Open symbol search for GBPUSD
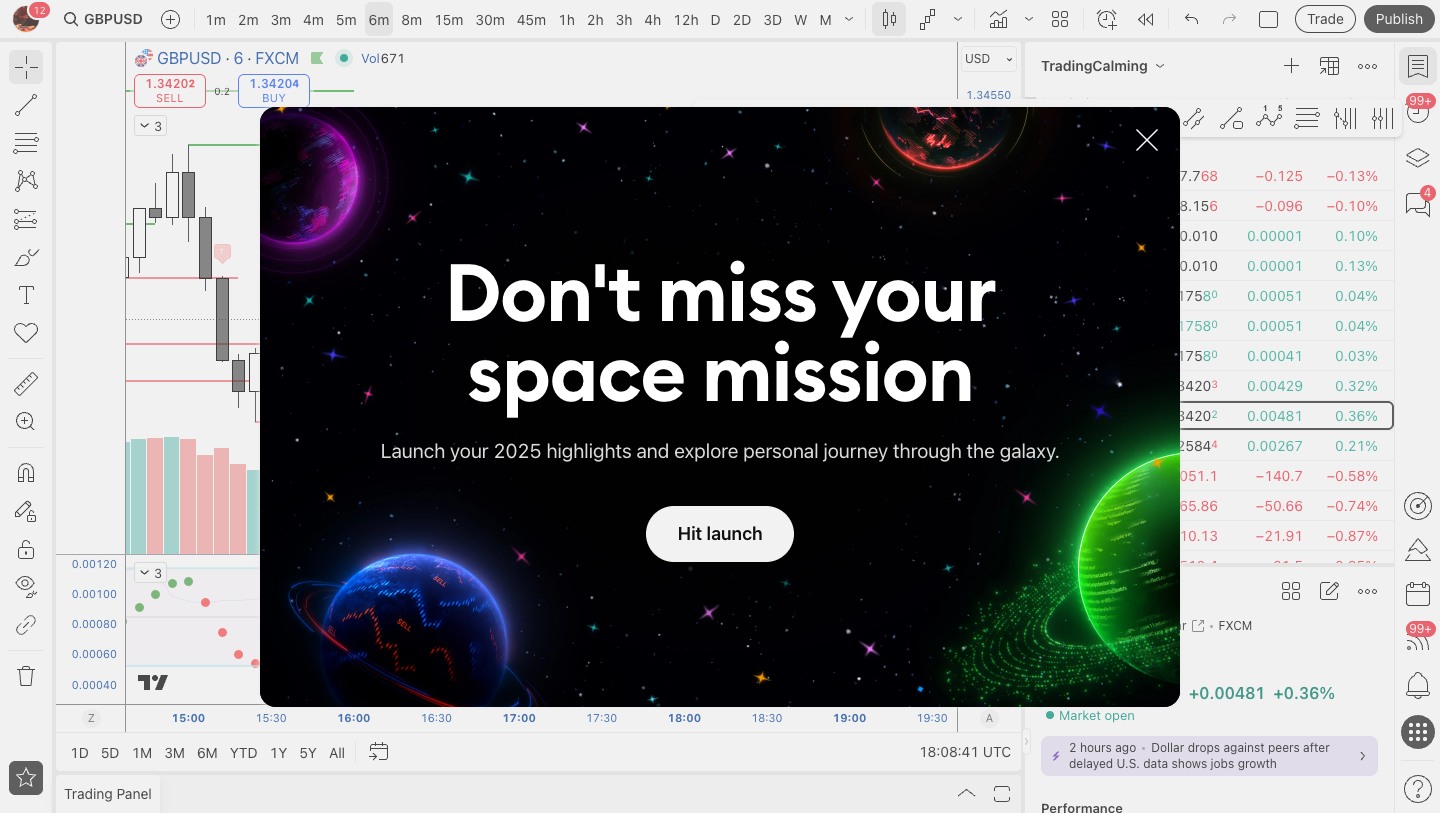Screen dimensions: 1440x813 [x=102, y=19]
